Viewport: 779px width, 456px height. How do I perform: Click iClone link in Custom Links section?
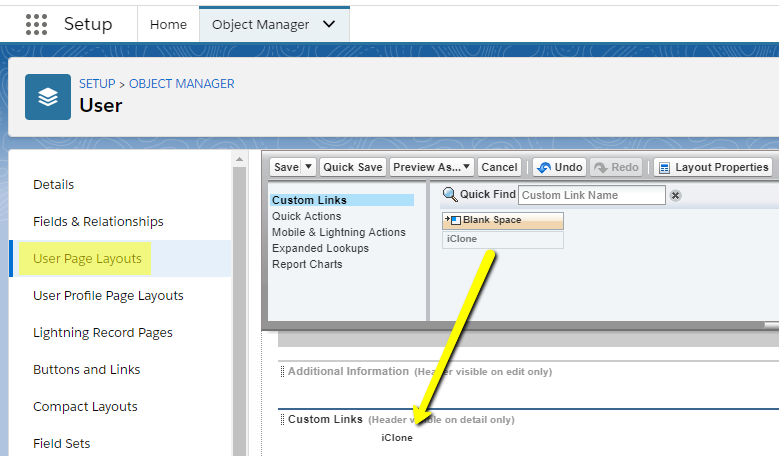point(397,438)
